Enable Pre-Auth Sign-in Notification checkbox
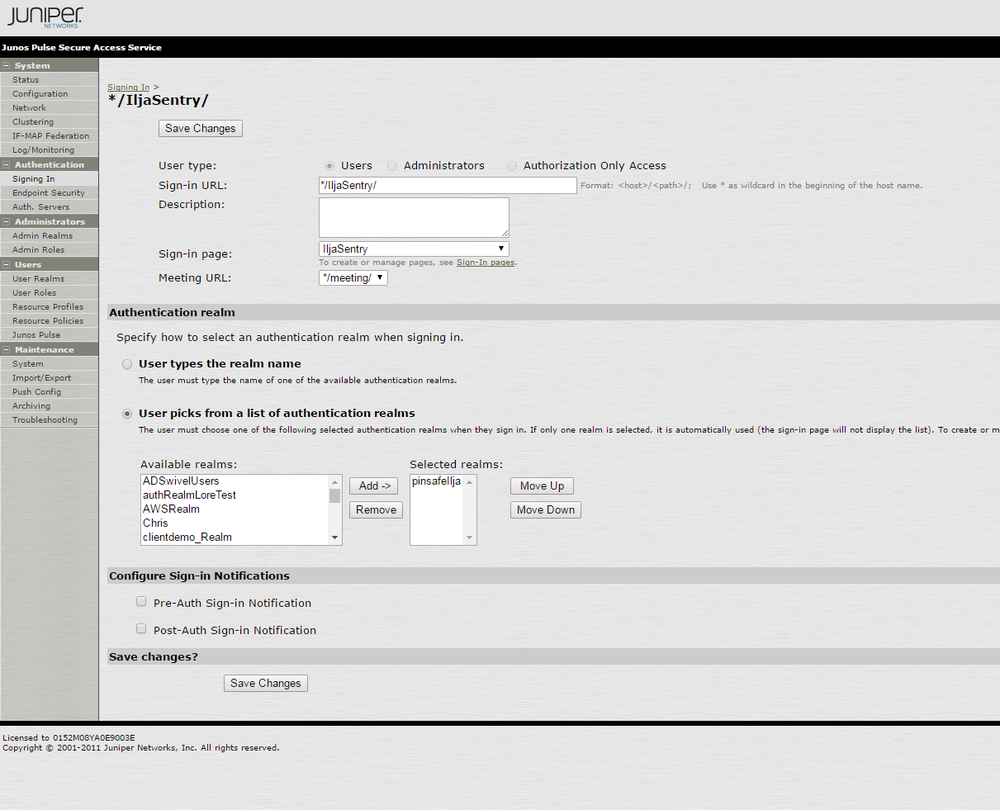1000x810 pixels. pyautogui.click(x=141, y=602)
